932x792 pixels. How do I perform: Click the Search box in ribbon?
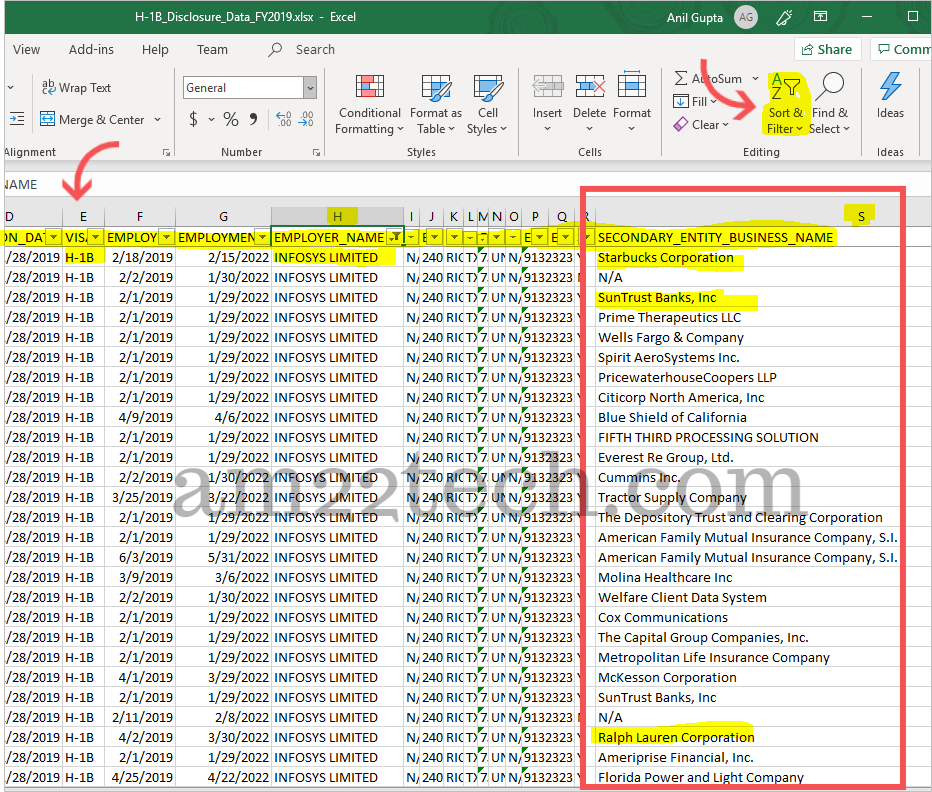click(x=315, y=49)
